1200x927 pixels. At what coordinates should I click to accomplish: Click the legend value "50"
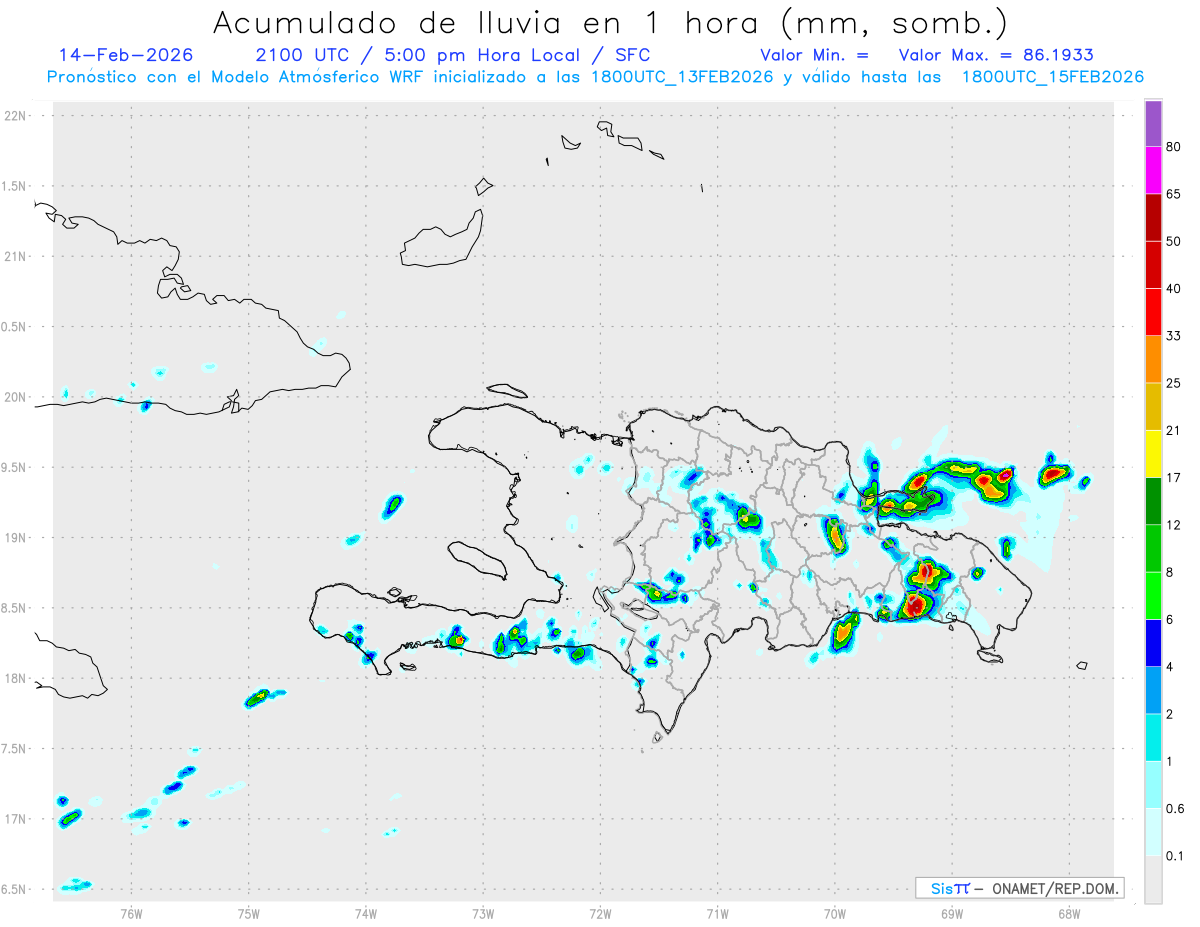[x=1174, y=242]
